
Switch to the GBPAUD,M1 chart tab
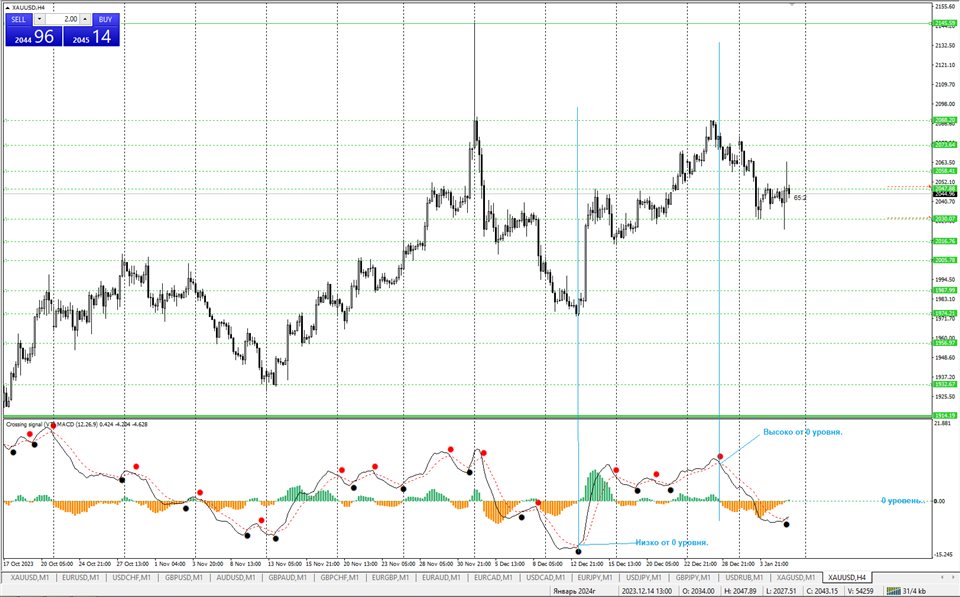pyautogui.click(x=288, y=577)
